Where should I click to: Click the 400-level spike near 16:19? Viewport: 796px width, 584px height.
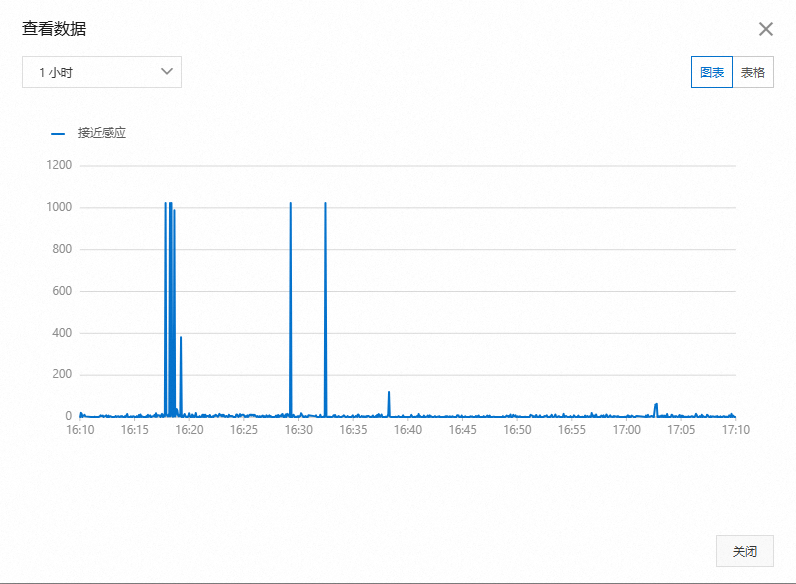pos(181,377)
